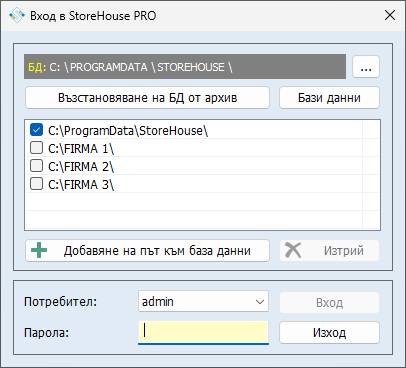Focus the Парола password field

203,332
